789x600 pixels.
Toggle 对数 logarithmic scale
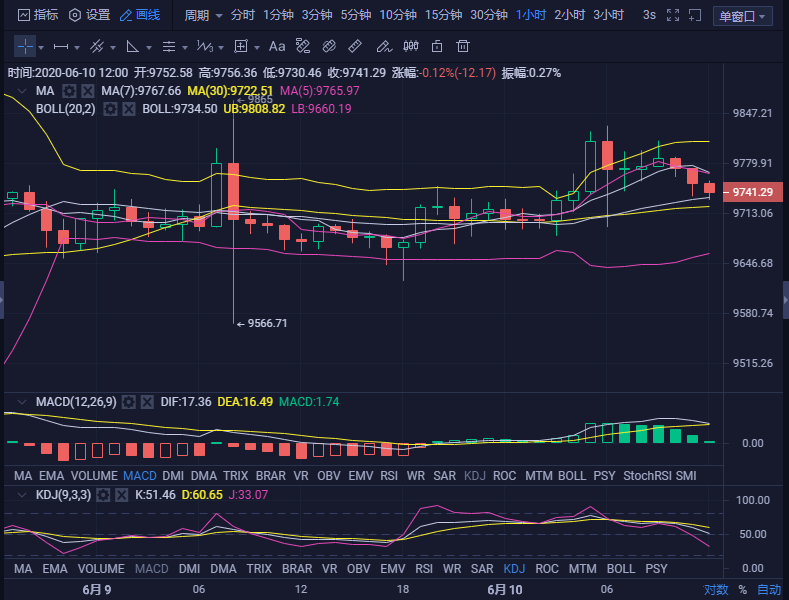(x=716, y=590)
